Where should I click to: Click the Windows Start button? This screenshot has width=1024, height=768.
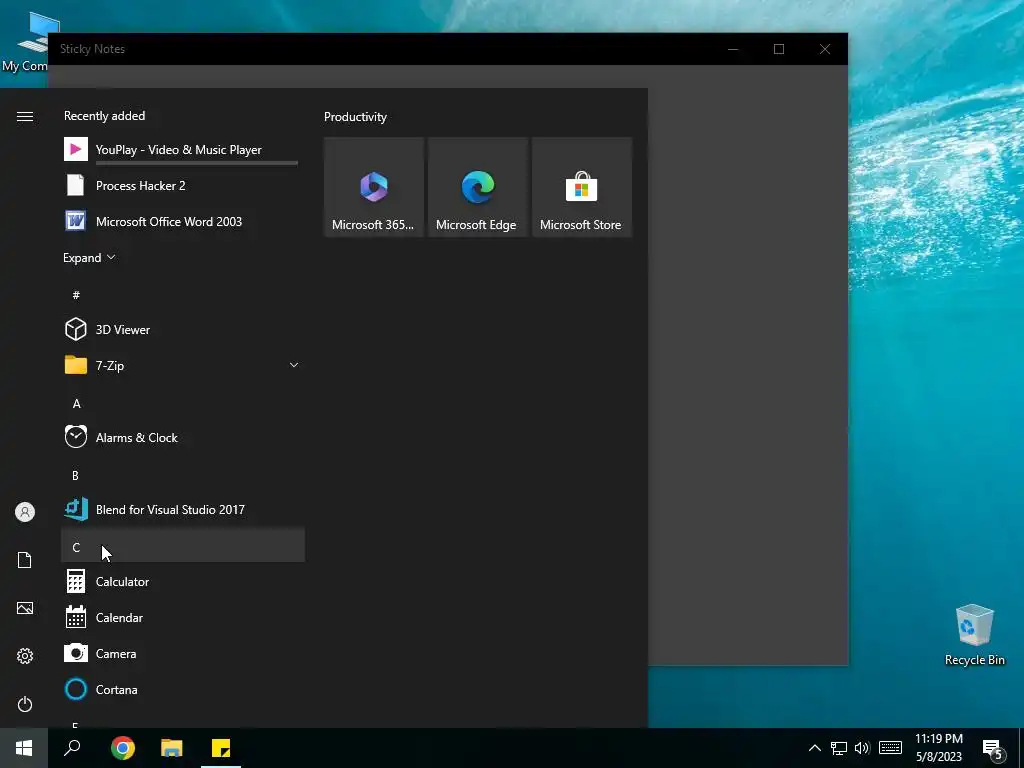click(x=24, y=748)
